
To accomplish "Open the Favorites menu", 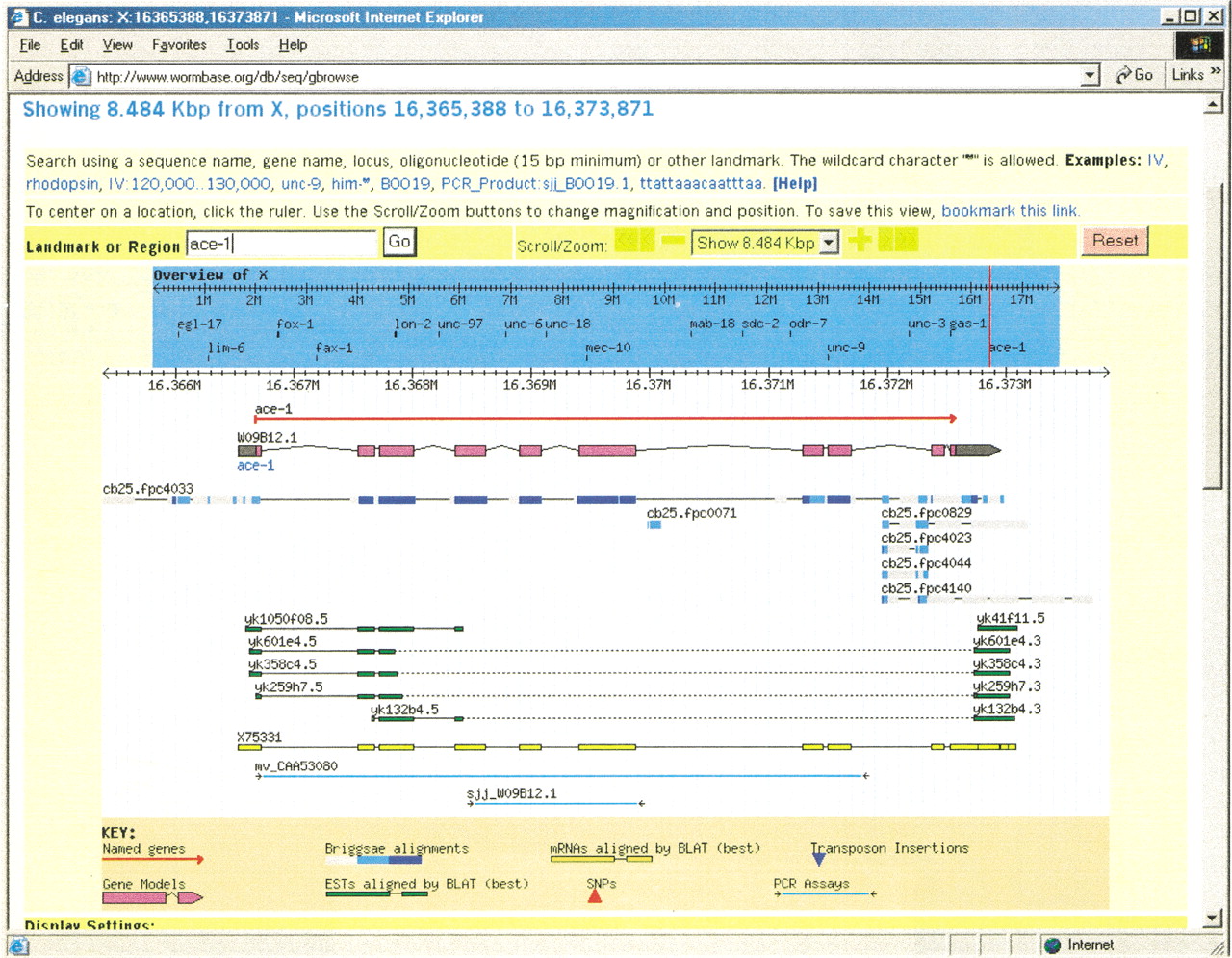I will point(179,44).
